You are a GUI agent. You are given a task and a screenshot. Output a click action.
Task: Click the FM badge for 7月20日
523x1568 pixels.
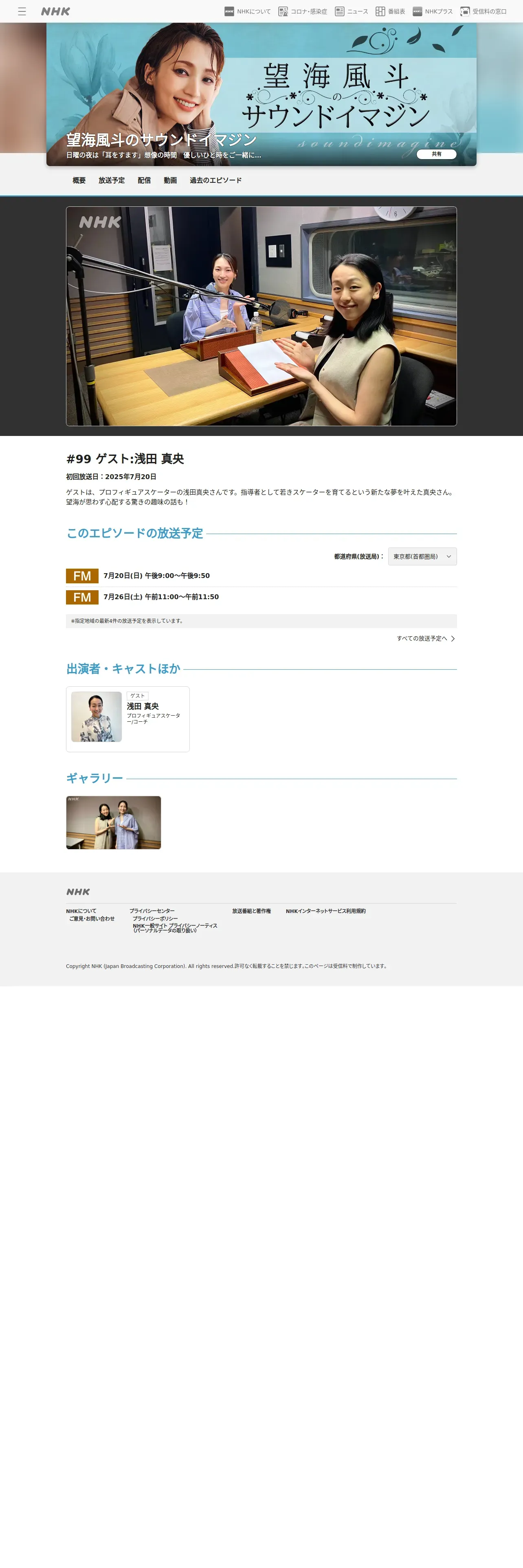82,576
